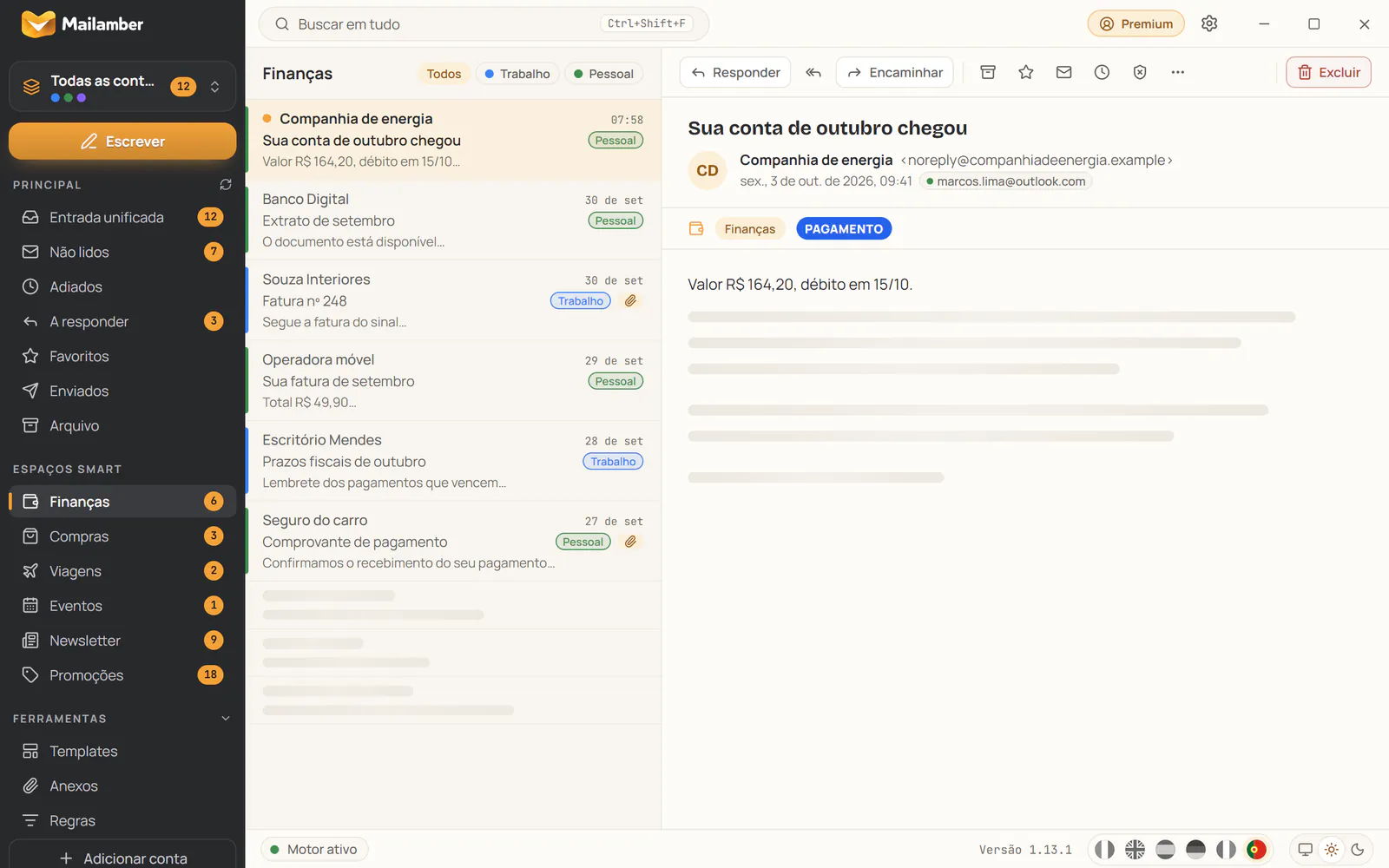
Task: Switch the language to the Portuguese flag
Action: [x=1256, y=850]
